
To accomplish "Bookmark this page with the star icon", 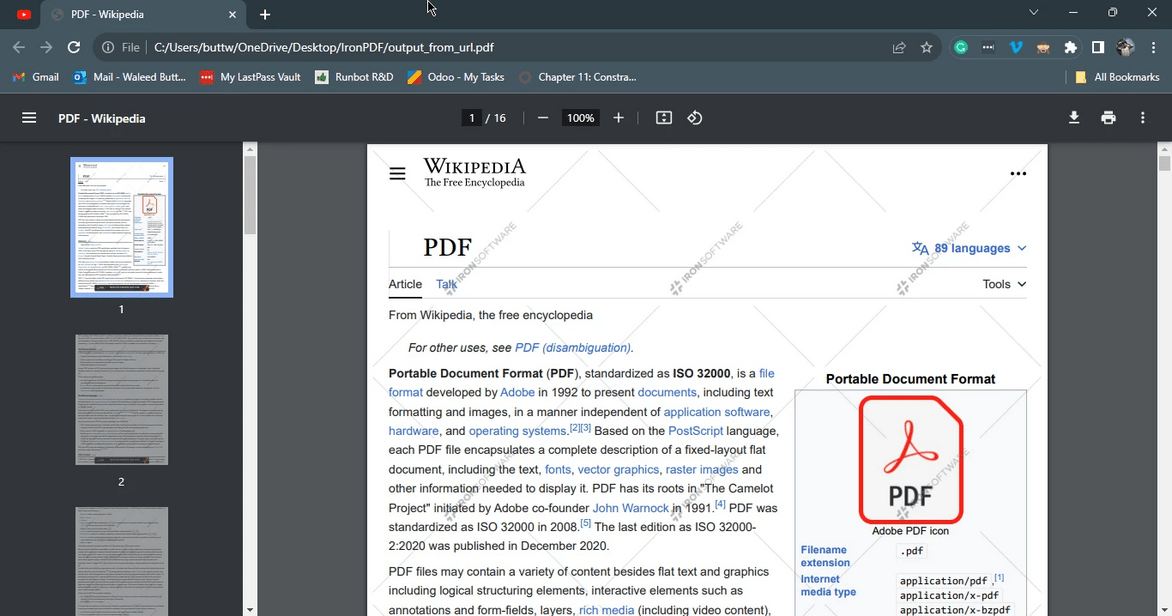I will [927, 47].
